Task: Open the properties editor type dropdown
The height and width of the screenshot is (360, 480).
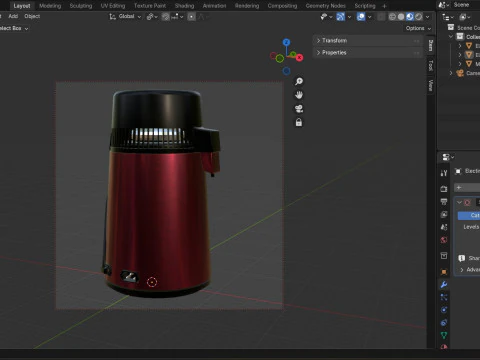Action: (448, 157)
